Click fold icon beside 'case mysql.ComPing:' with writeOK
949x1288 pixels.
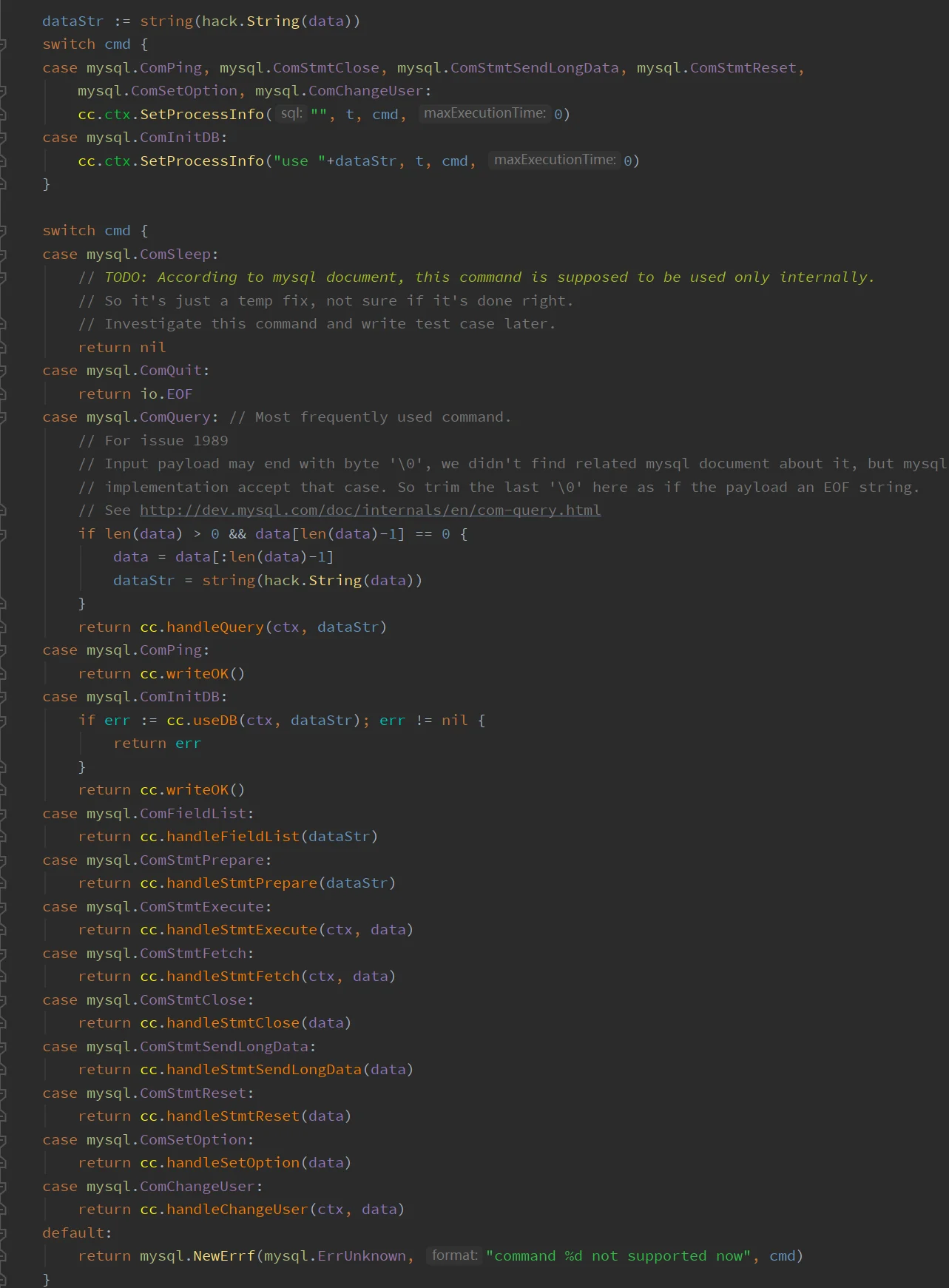point(3,650)
